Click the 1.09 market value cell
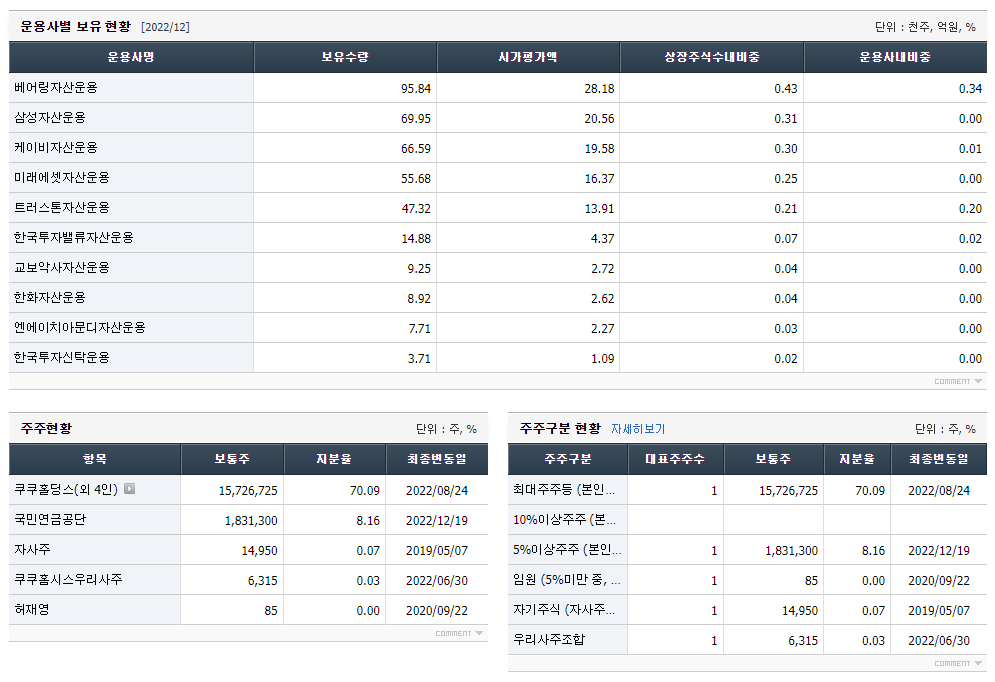This screenshot has height=682, width=995. [x=602, y=358]
